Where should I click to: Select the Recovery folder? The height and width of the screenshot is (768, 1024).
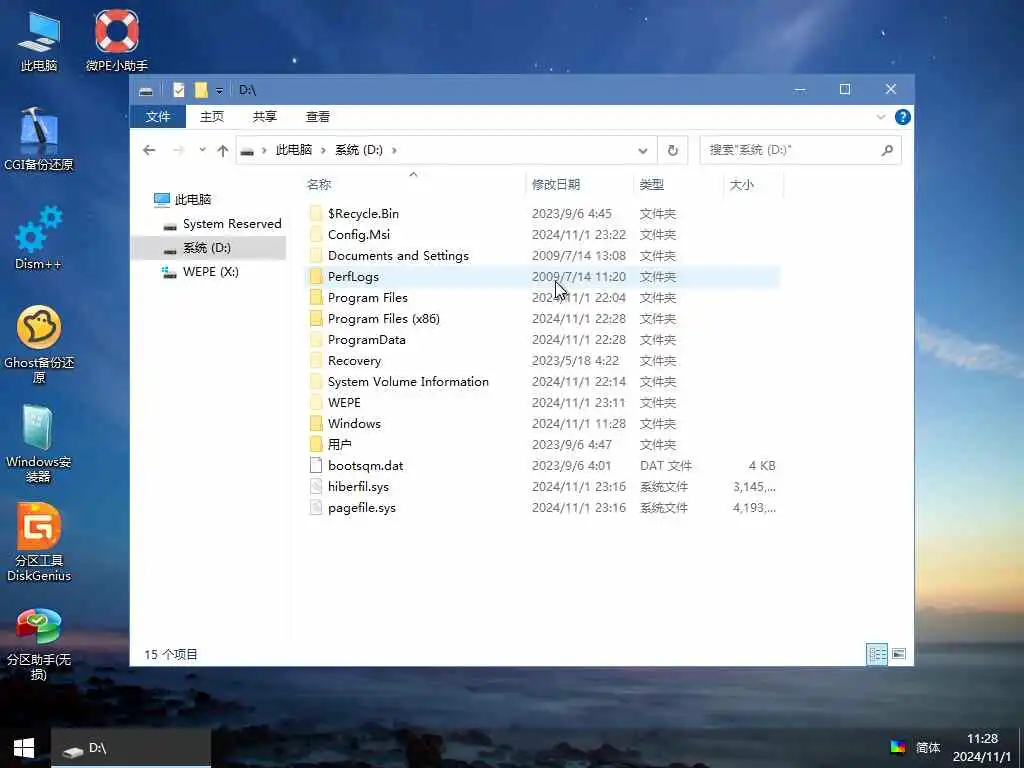354,360
